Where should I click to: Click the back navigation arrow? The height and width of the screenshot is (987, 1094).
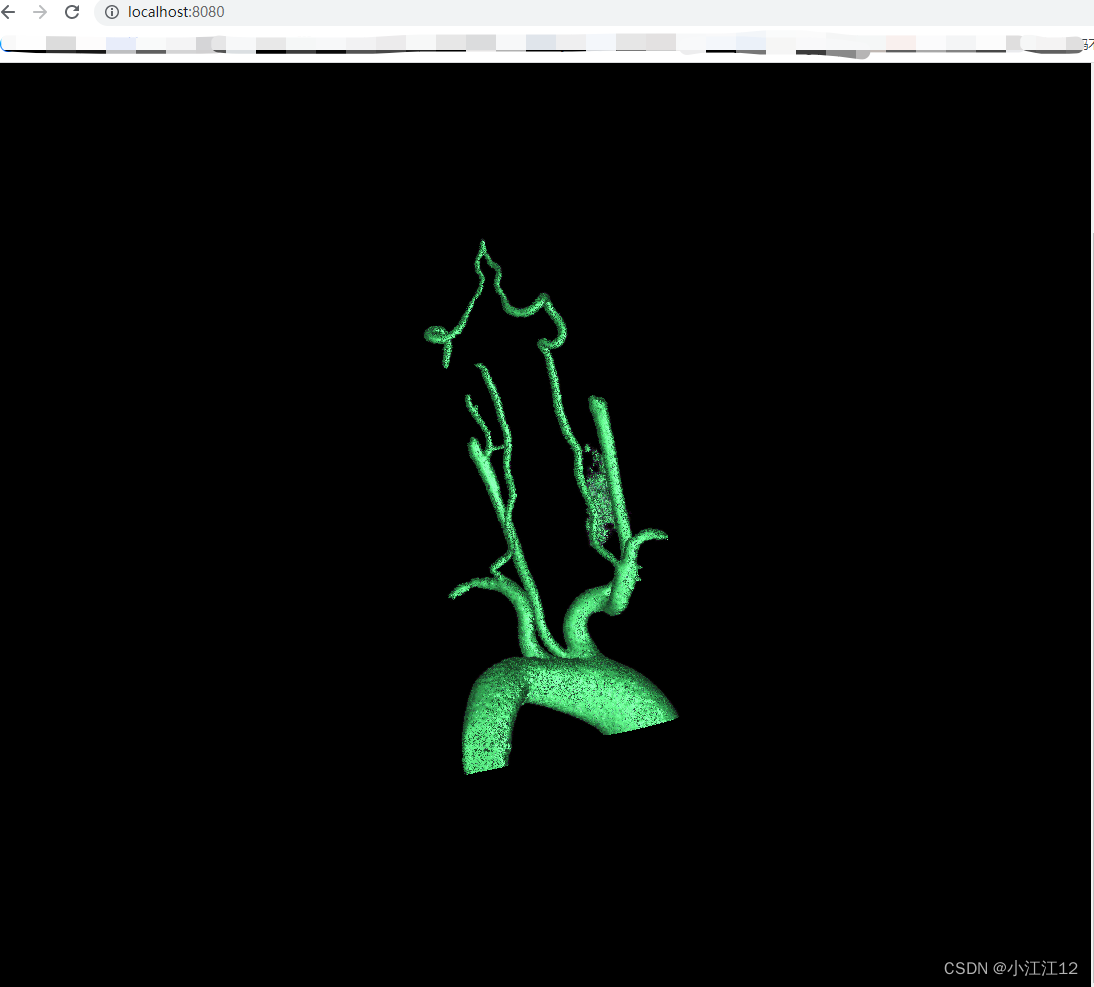[10, 12]
